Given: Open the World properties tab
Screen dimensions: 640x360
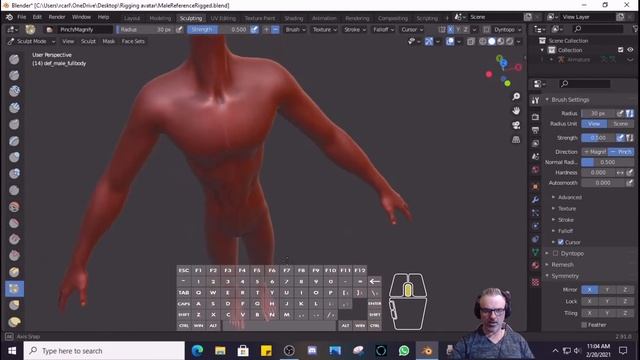Looking at the screenshot, I should (x=535, y=169).
